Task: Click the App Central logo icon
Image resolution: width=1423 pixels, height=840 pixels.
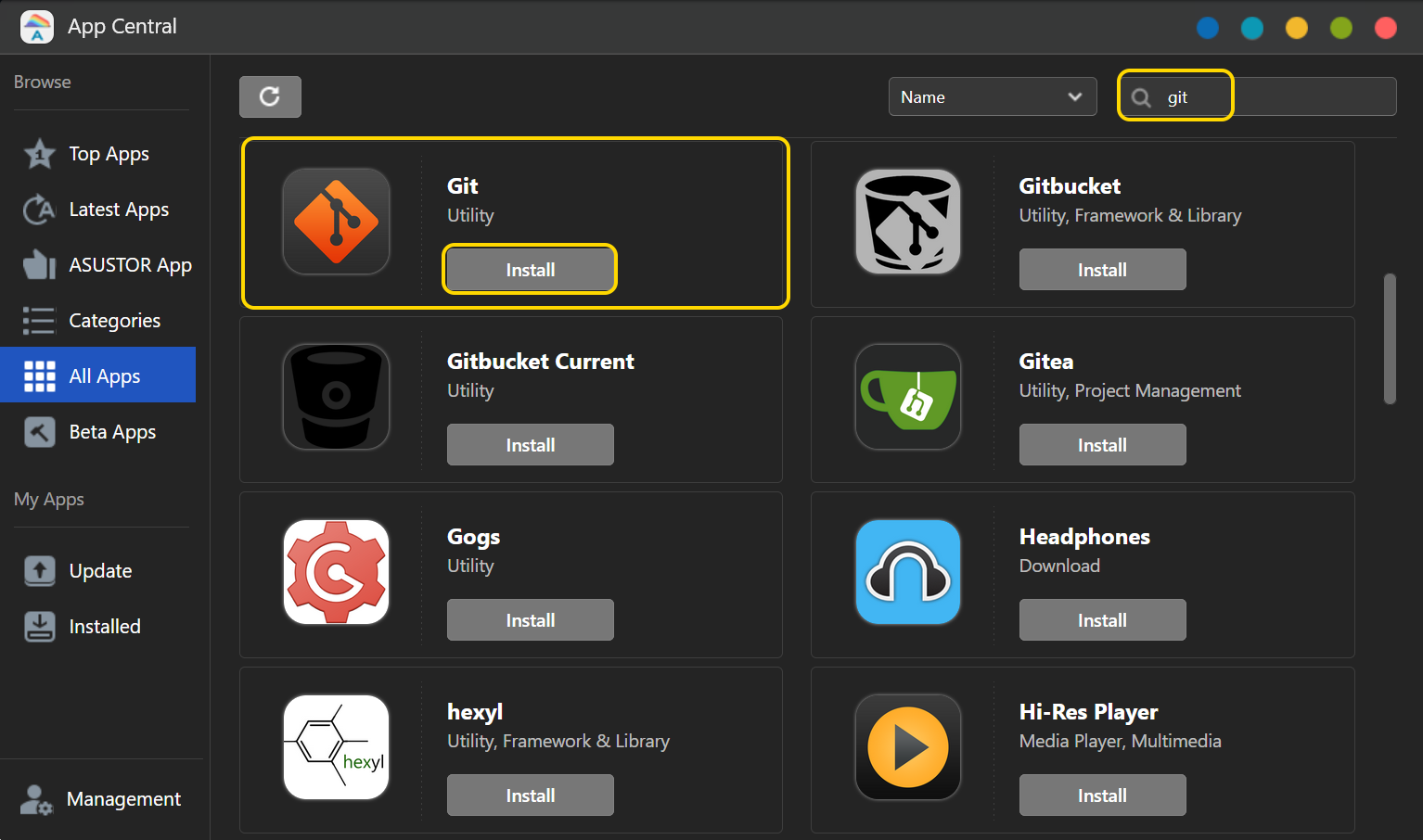Action: (37, 27)
